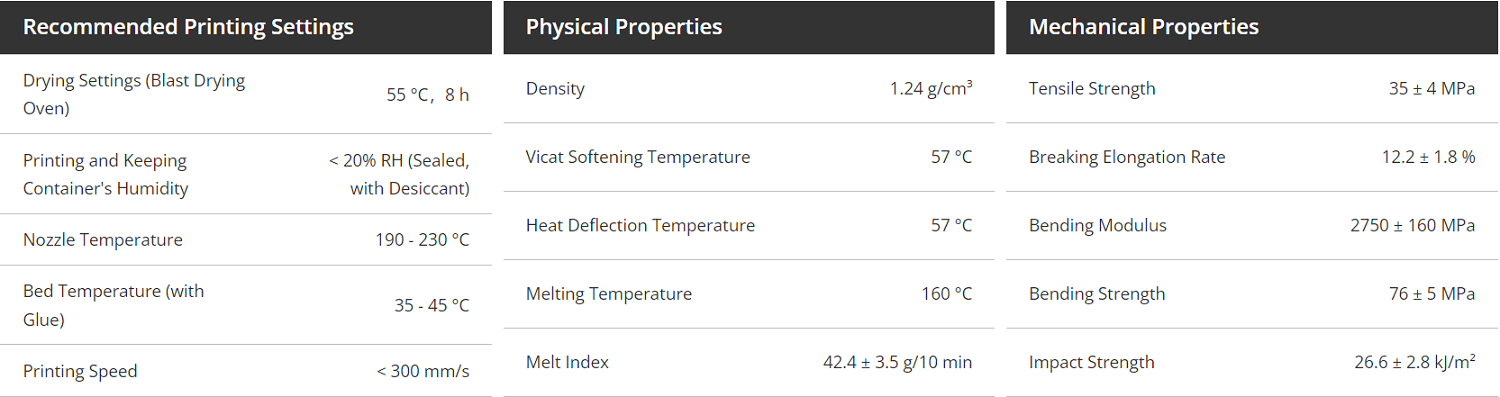The width and height of the screenshot is (1500, 397).
Task: Click the Bed Temperature (with Glue) label
Action: click(x=113, y=305)
